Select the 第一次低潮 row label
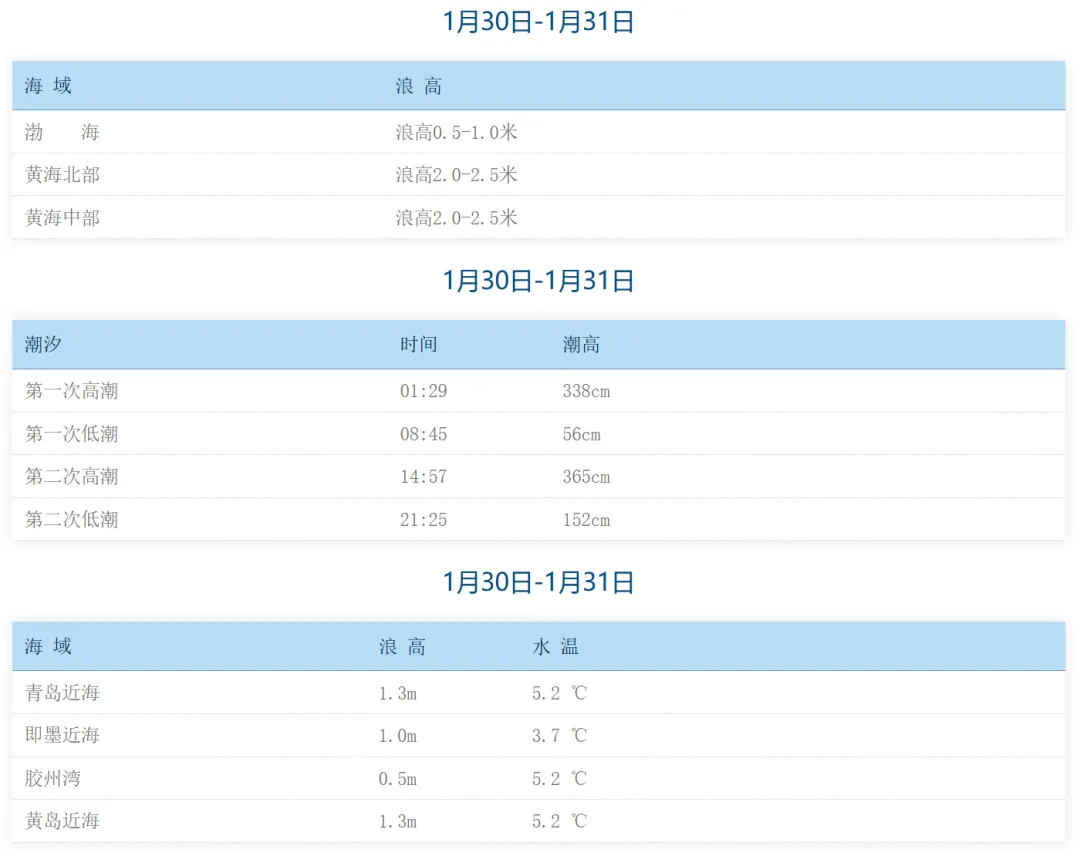 [72, 434]
